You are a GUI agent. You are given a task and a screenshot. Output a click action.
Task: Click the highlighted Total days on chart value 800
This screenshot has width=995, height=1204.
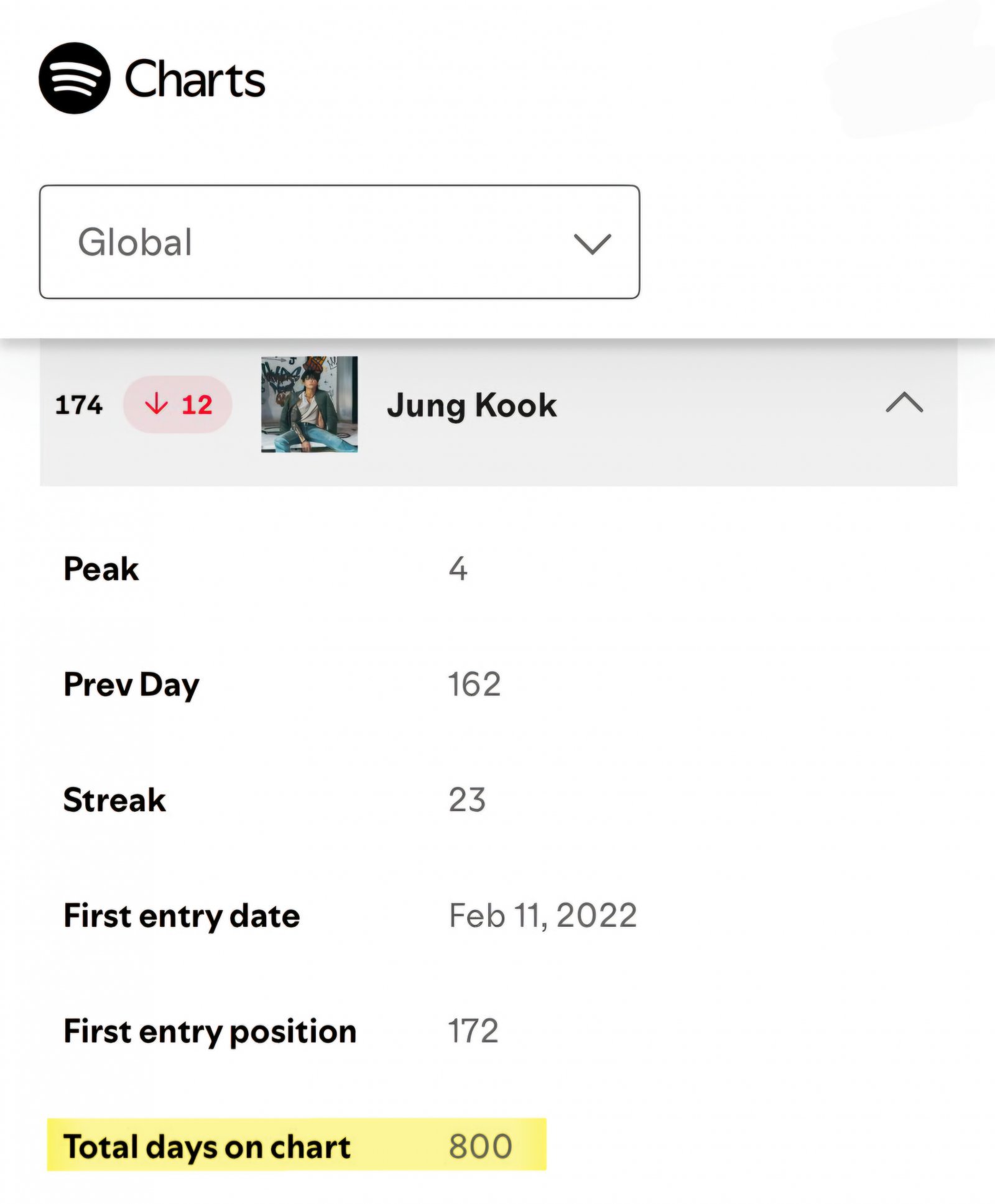[x=480, y=1146]
